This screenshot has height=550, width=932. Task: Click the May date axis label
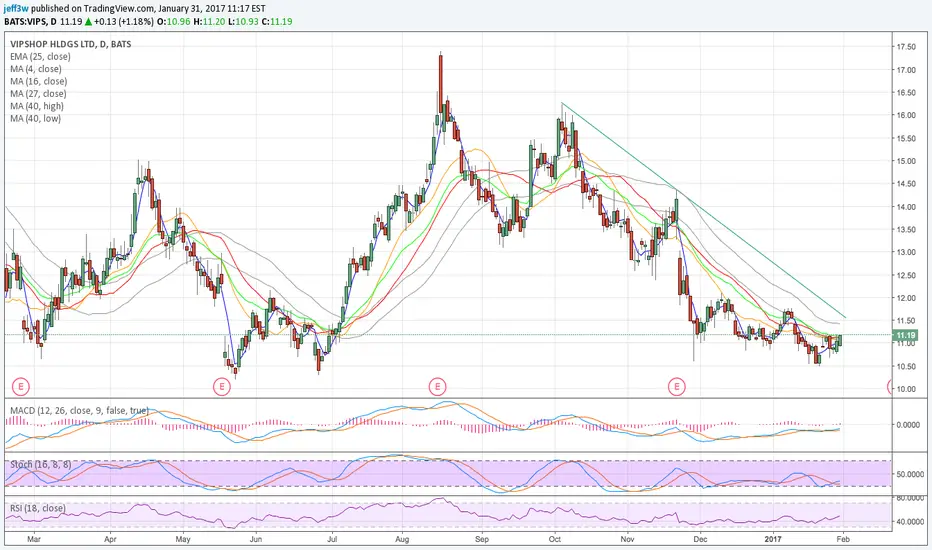coord(183,539)
